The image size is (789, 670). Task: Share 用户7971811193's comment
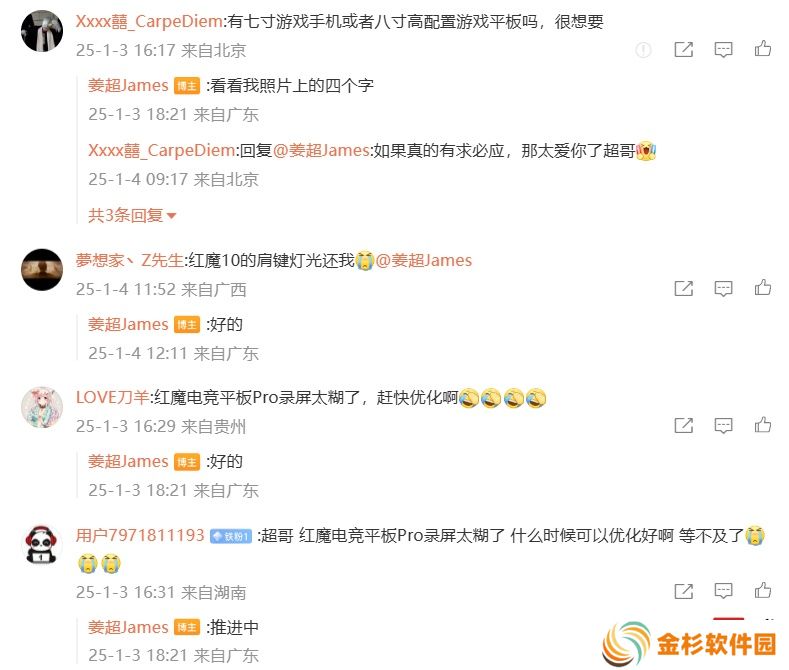(683, 591)
